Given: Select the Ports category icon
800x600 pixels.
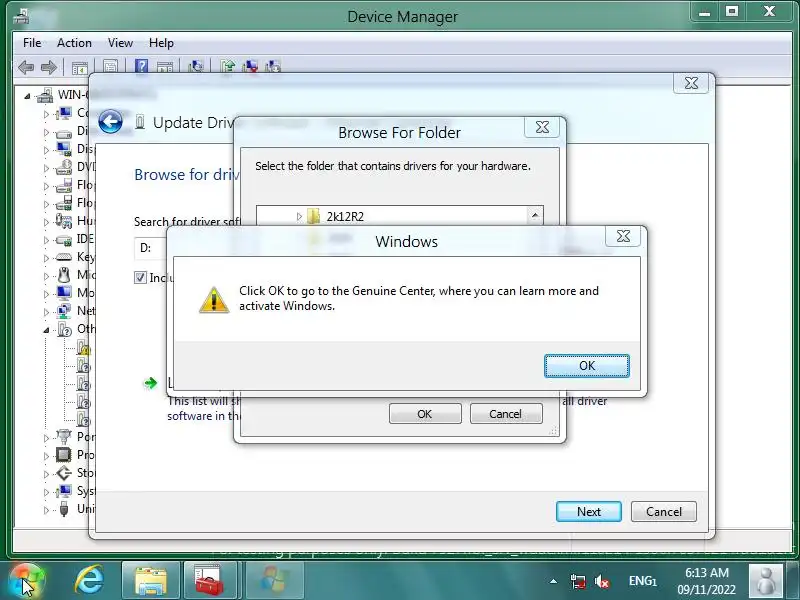Looking at the screenshot, I should pyautogui.click(x=64, y=437).
